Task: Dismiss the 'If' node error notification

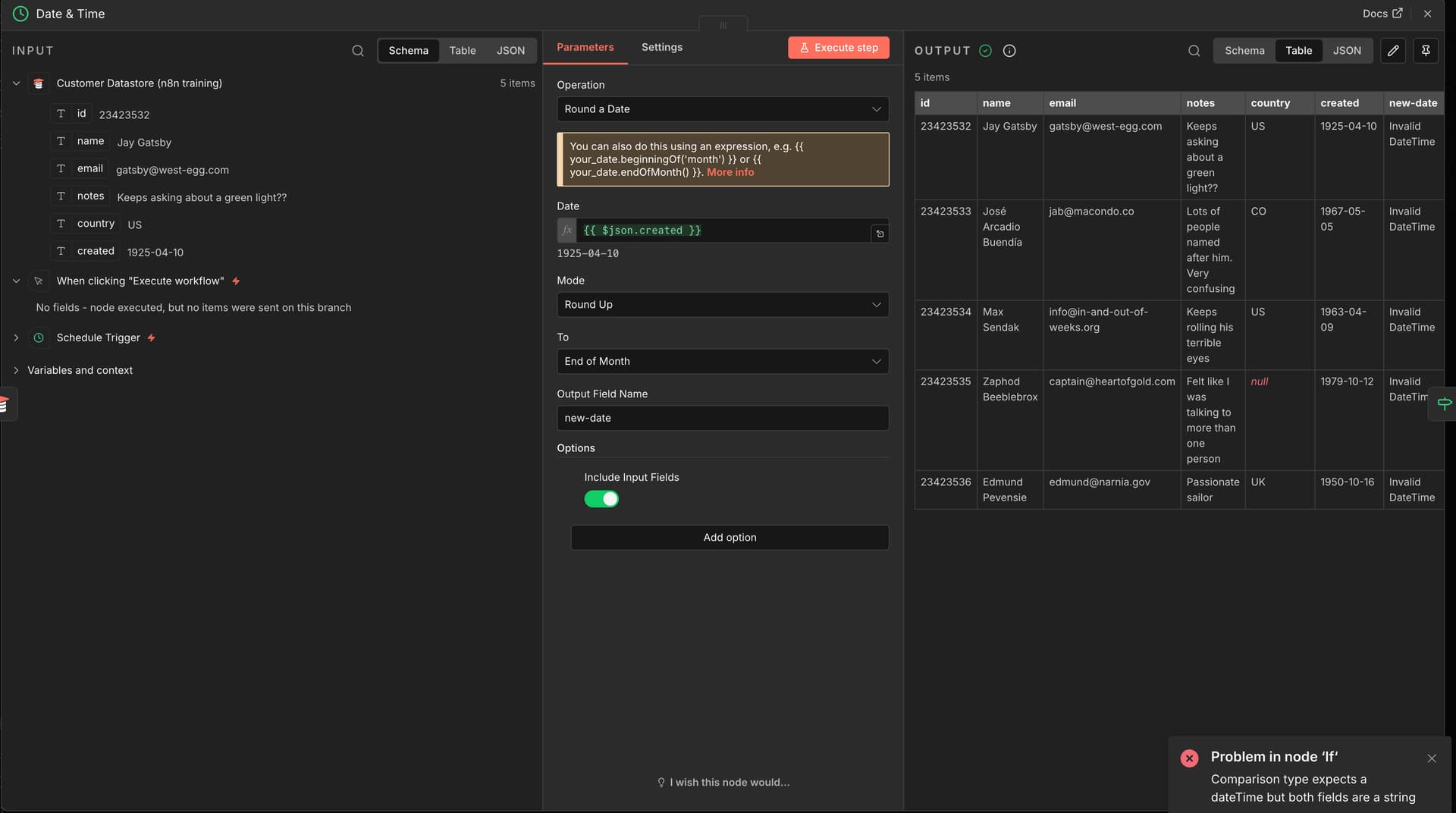Action: click(x=1432, y=758)
